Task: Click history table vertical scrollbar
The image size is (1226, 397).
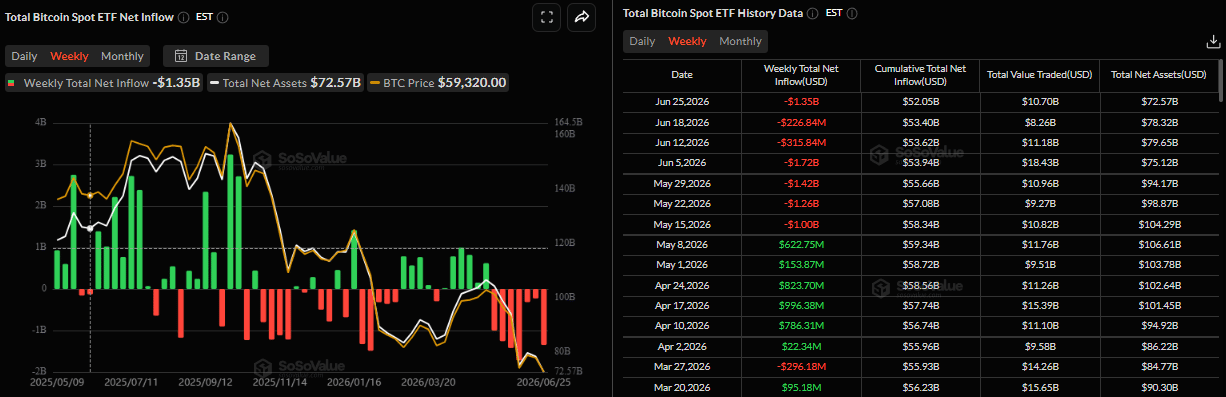Action: click(1221, 80)
